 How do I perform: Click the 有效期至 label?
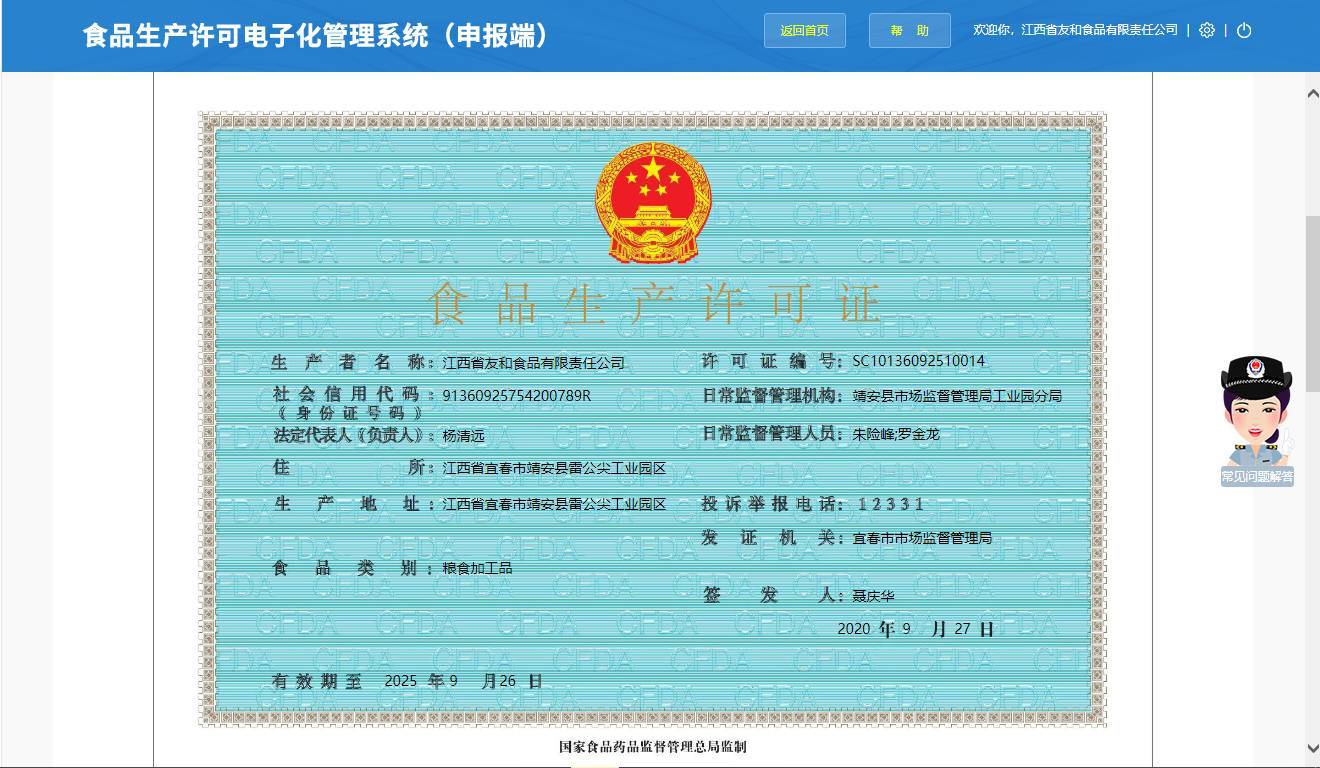pyautogui.click(x=315, y=681)
